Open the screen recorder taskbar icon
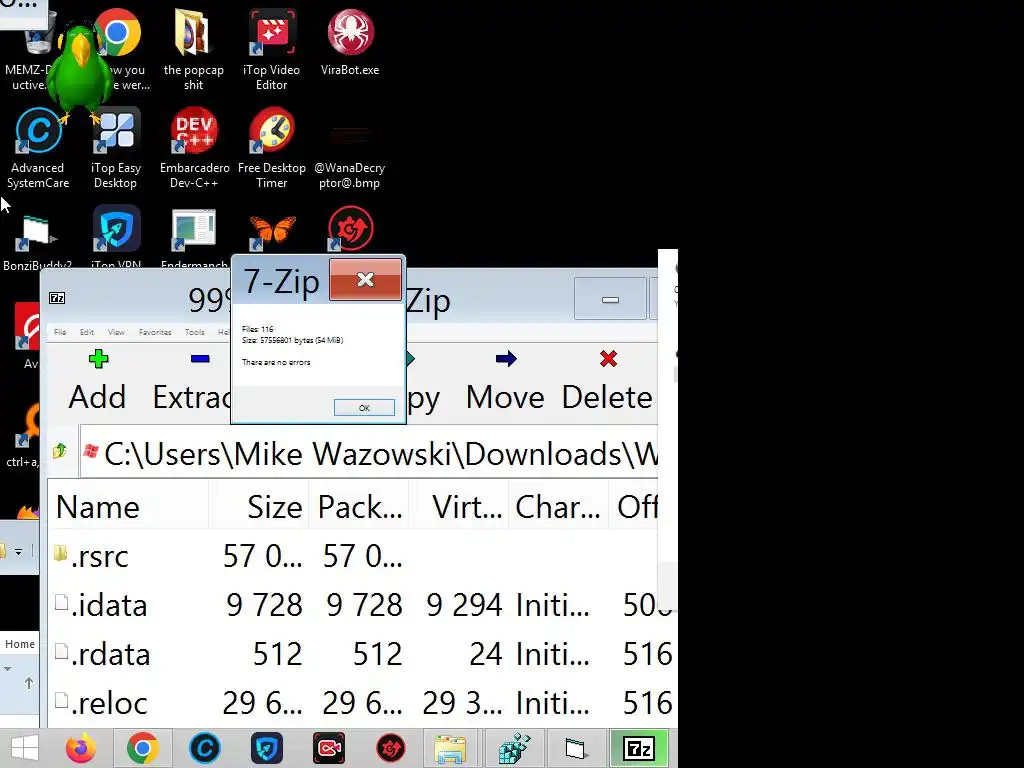Image resolution: width=1024 pixels, height=768 pixels. (328, 748)
